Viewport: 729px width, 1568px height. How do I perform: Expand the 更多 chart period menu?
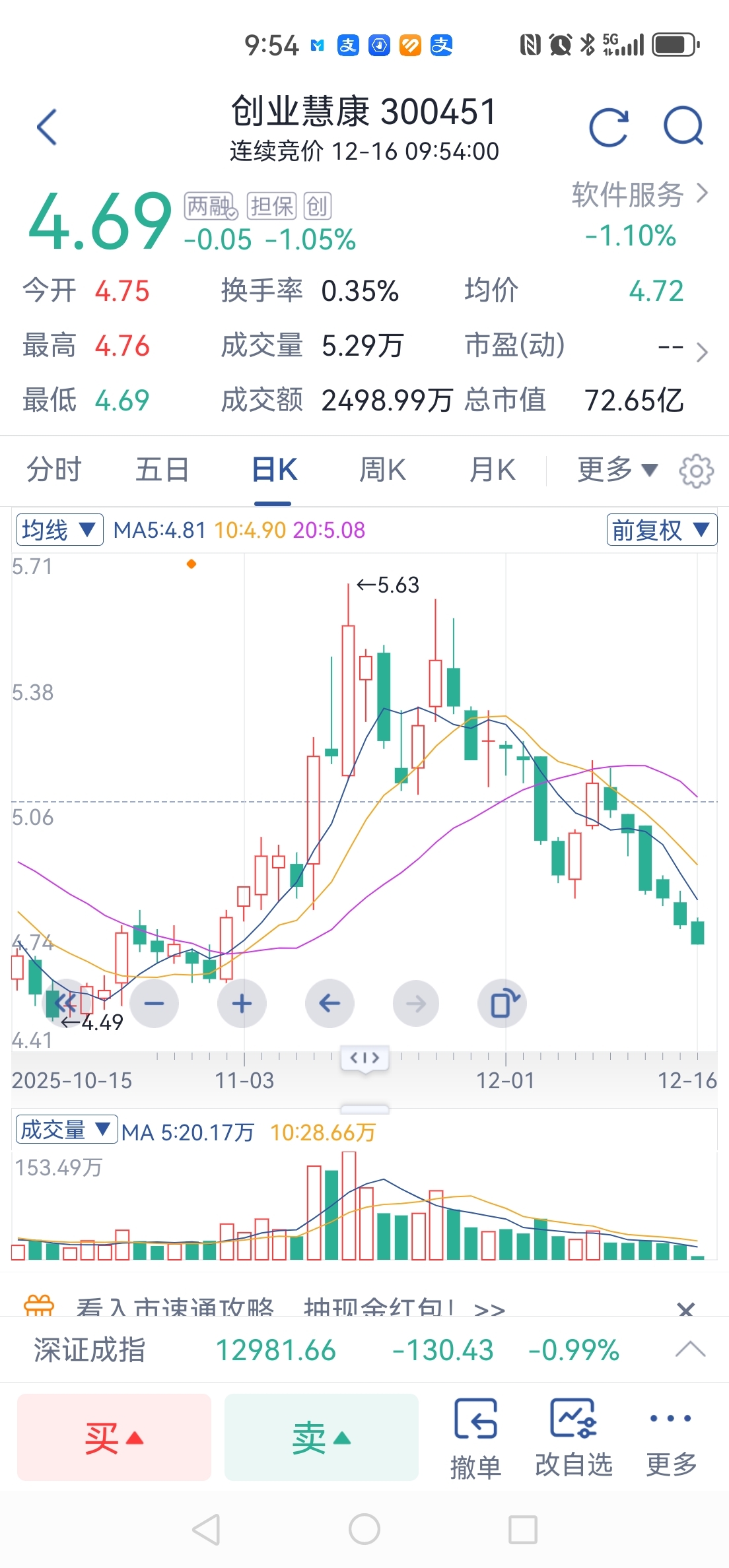(x=617, y=470)
